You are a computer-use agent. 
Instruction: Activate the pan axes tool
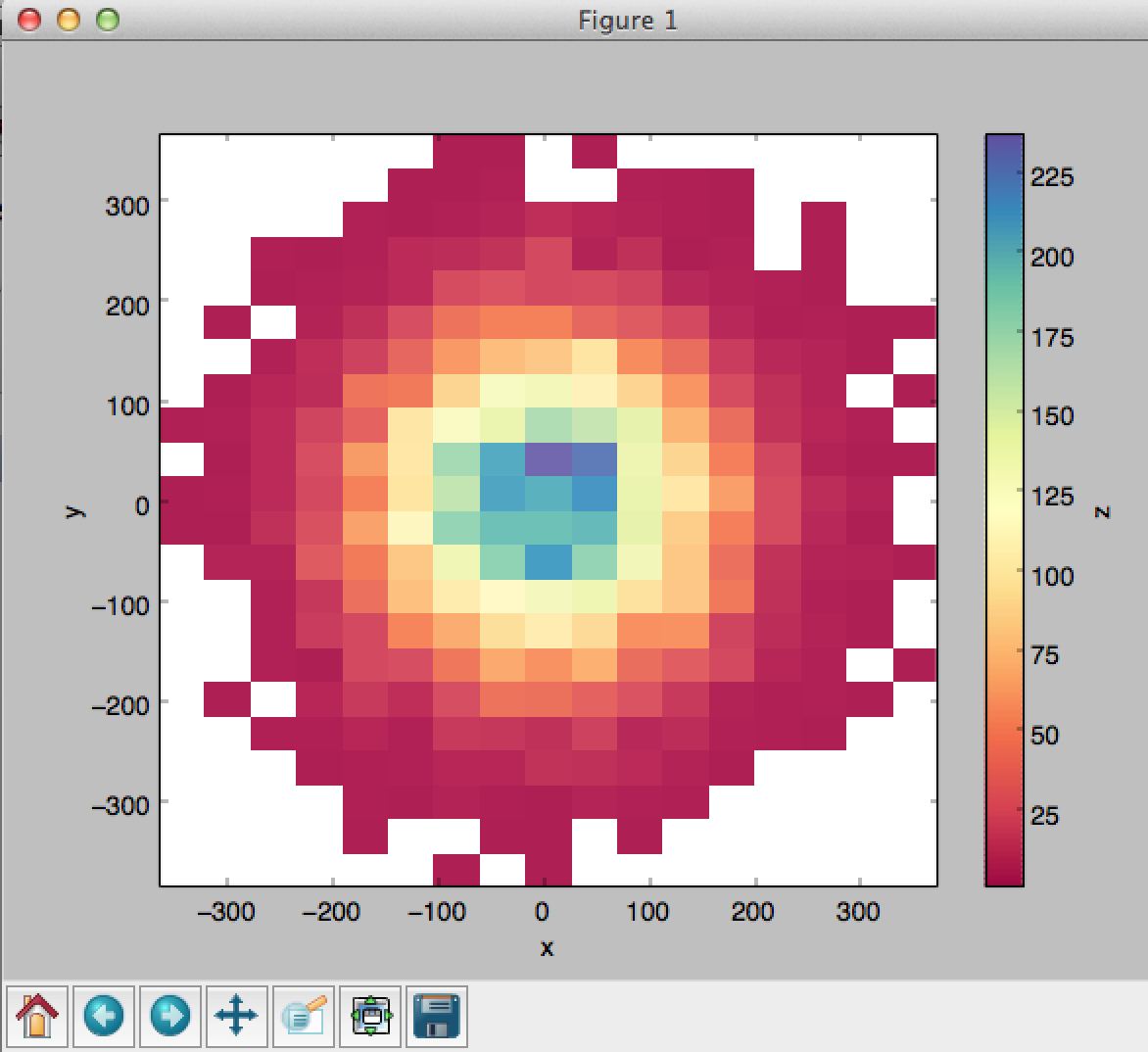click(x=236, y=1016)
